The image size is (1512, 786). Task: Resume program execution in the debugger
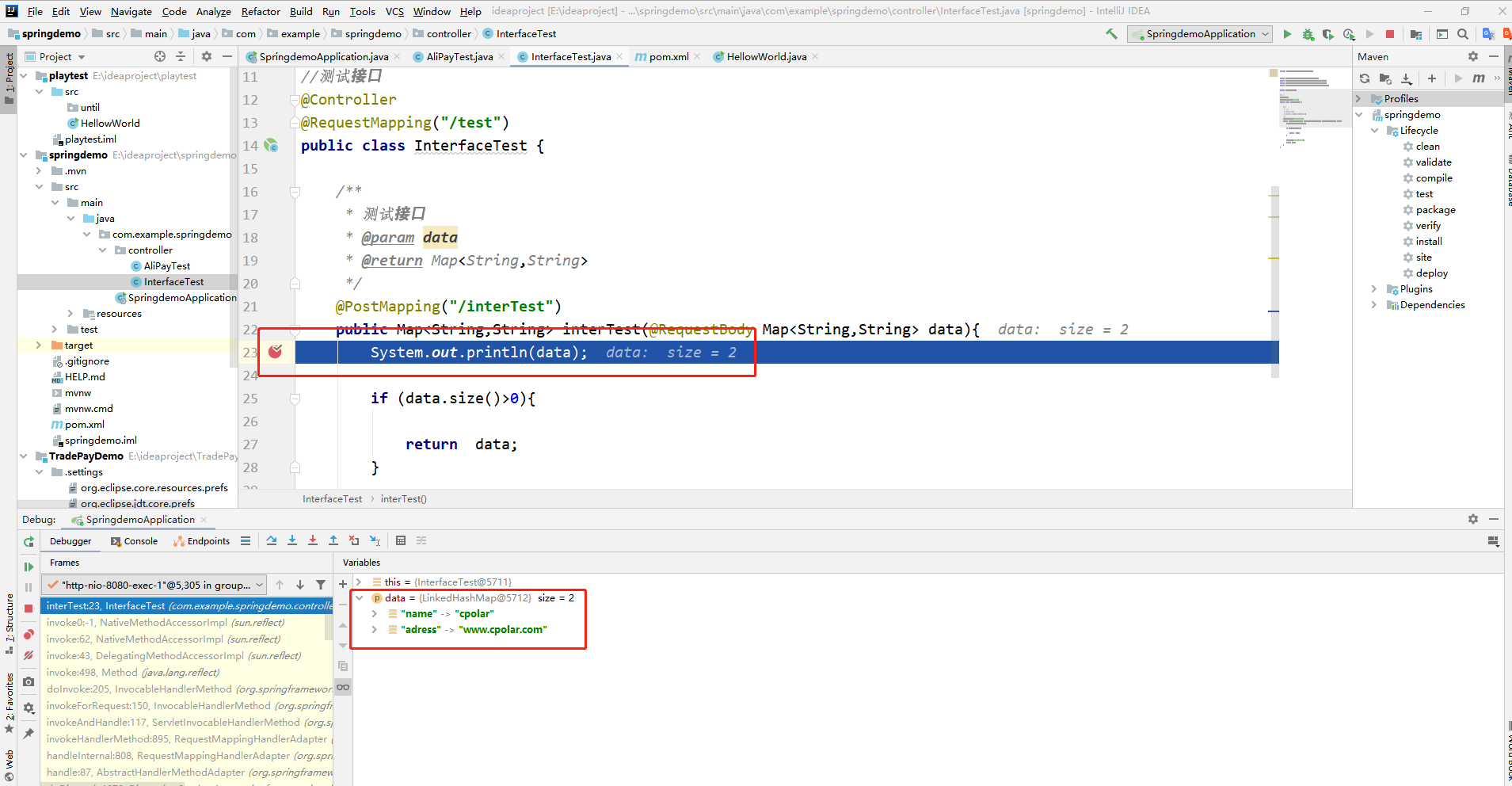pos(28,567)
